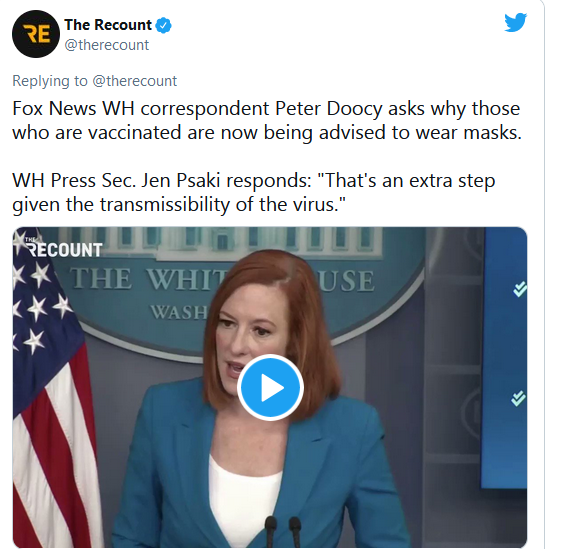Click the microphones at the video bottom

coord(283,531)
